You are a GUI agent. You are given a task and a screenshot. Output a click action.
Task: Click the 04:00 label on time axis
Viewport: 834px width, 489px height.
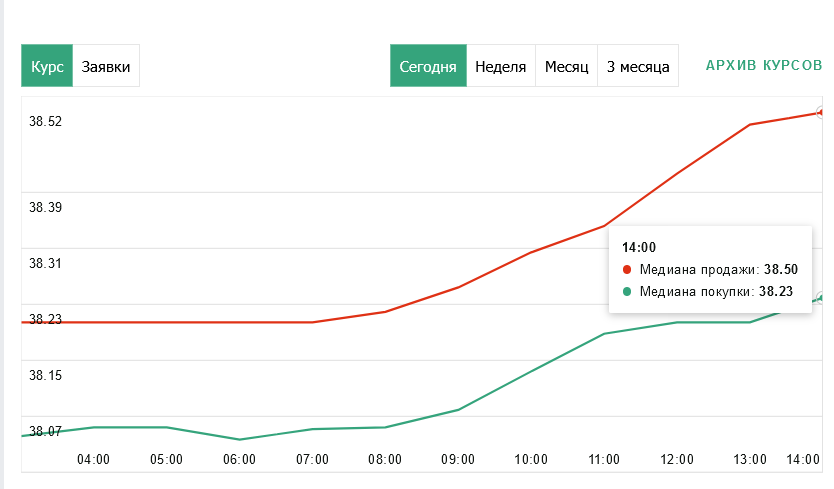[x=93, y=460]
